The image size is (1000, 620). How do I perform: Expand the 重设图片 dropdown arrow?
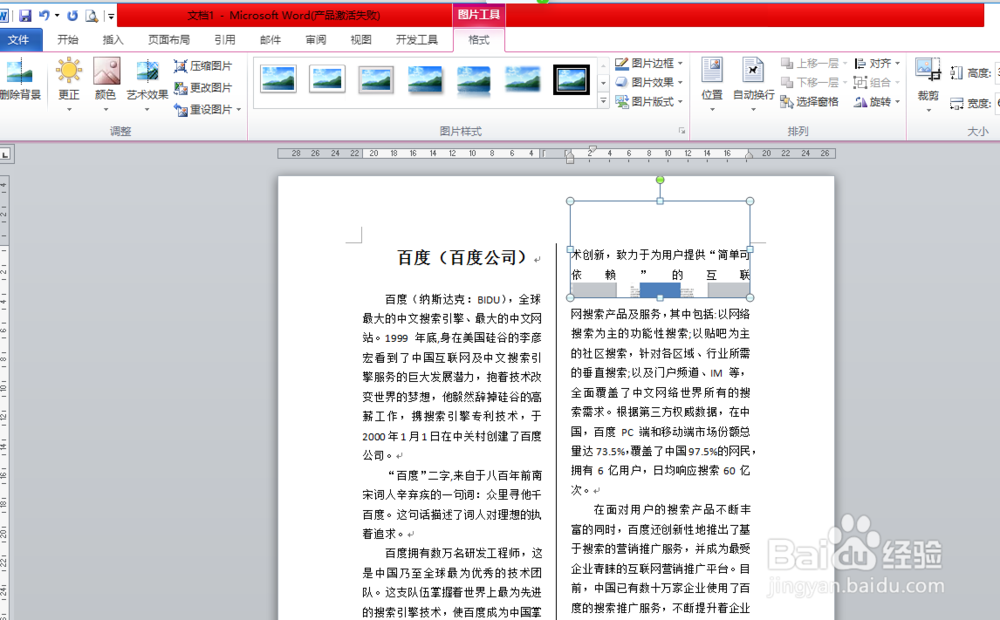pos(239,110)
